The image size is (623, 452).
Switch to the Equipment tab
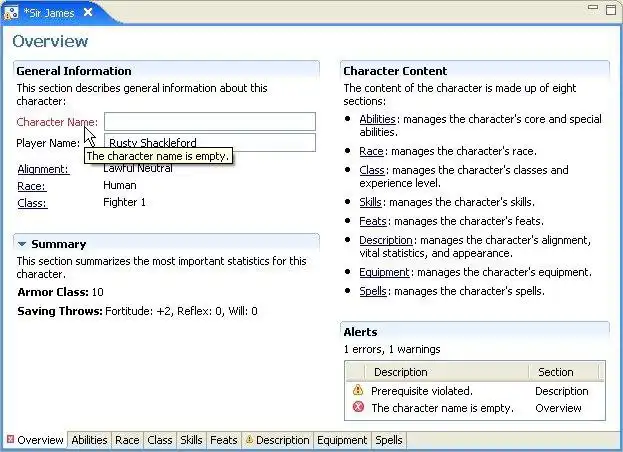point(342,440)
